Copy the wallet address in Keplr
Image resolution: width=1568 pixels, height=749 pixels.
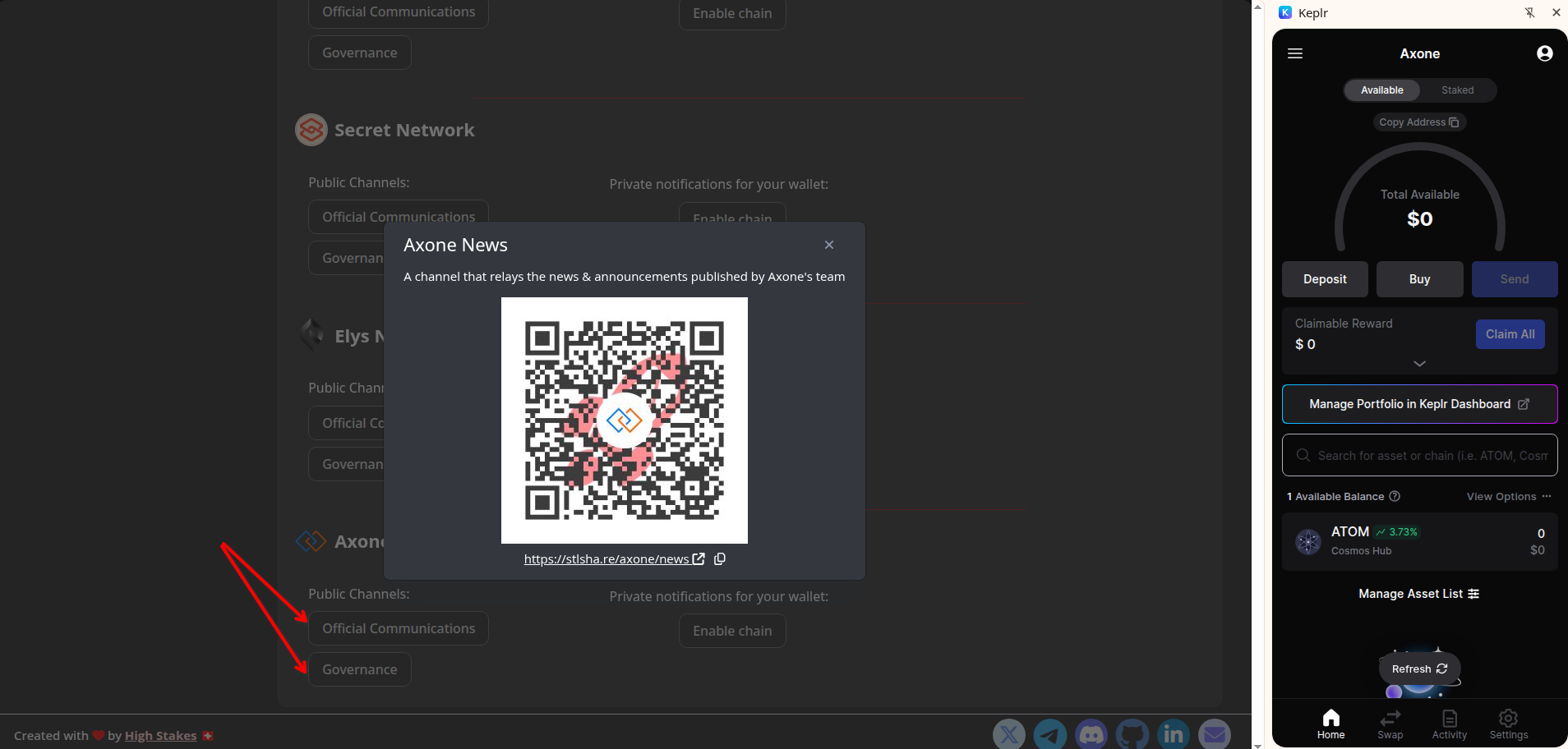(x=1419, y=122)
